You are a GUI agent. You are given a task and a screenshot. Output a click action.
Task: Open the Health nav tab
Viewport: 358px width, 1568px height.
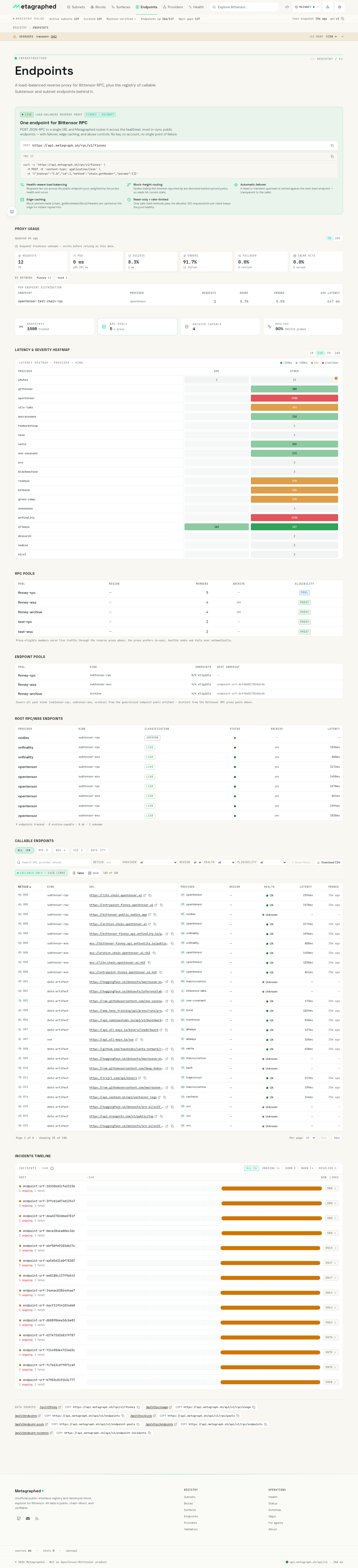(196, 7)
